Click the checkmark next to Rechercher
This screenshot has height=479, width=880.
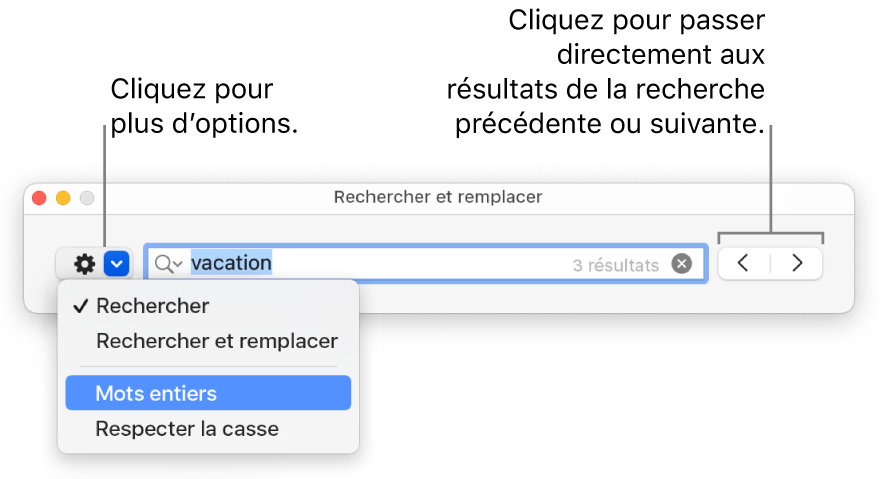83,306
